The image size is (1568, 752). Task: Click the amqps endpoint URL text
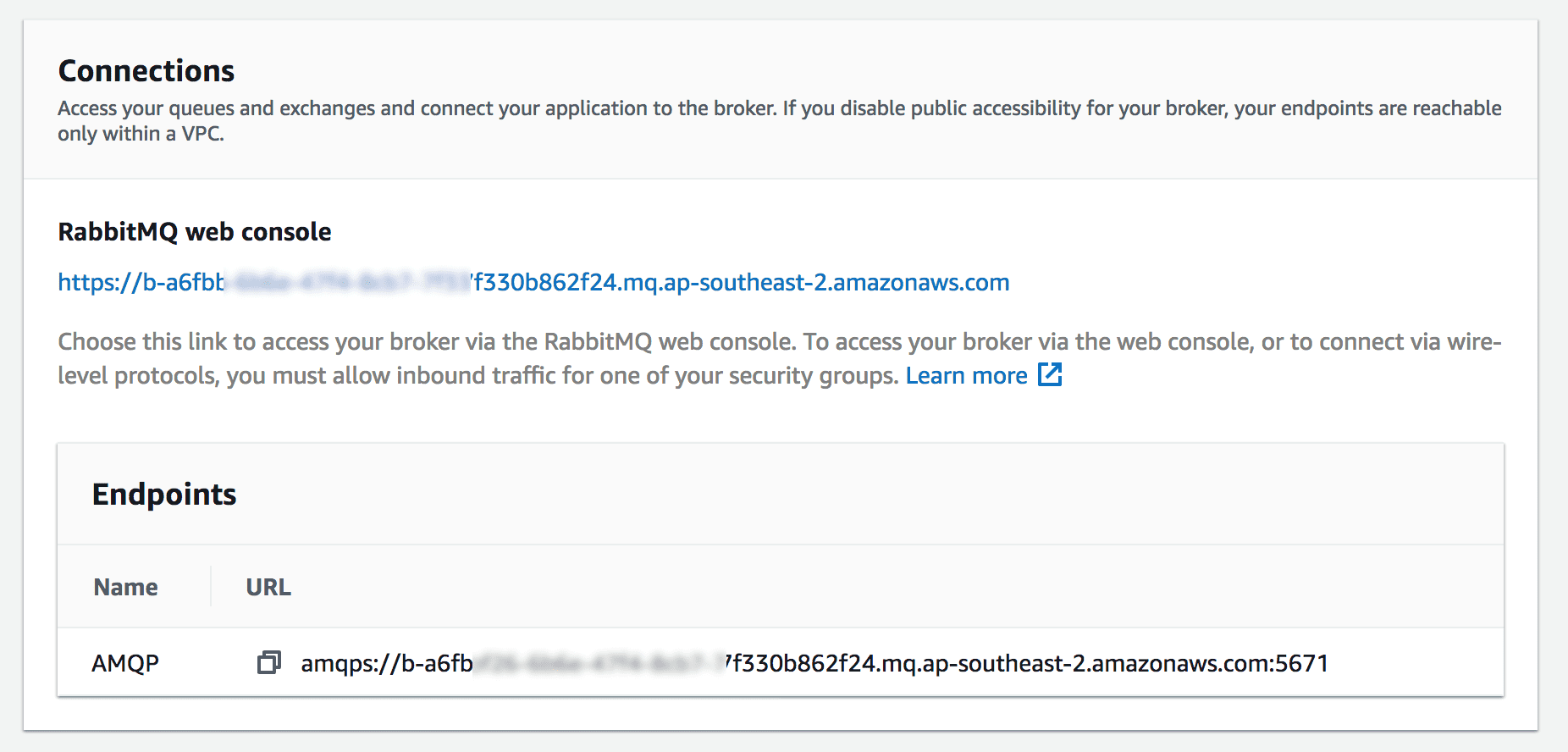pyautogui.click(x=814, y=663)
